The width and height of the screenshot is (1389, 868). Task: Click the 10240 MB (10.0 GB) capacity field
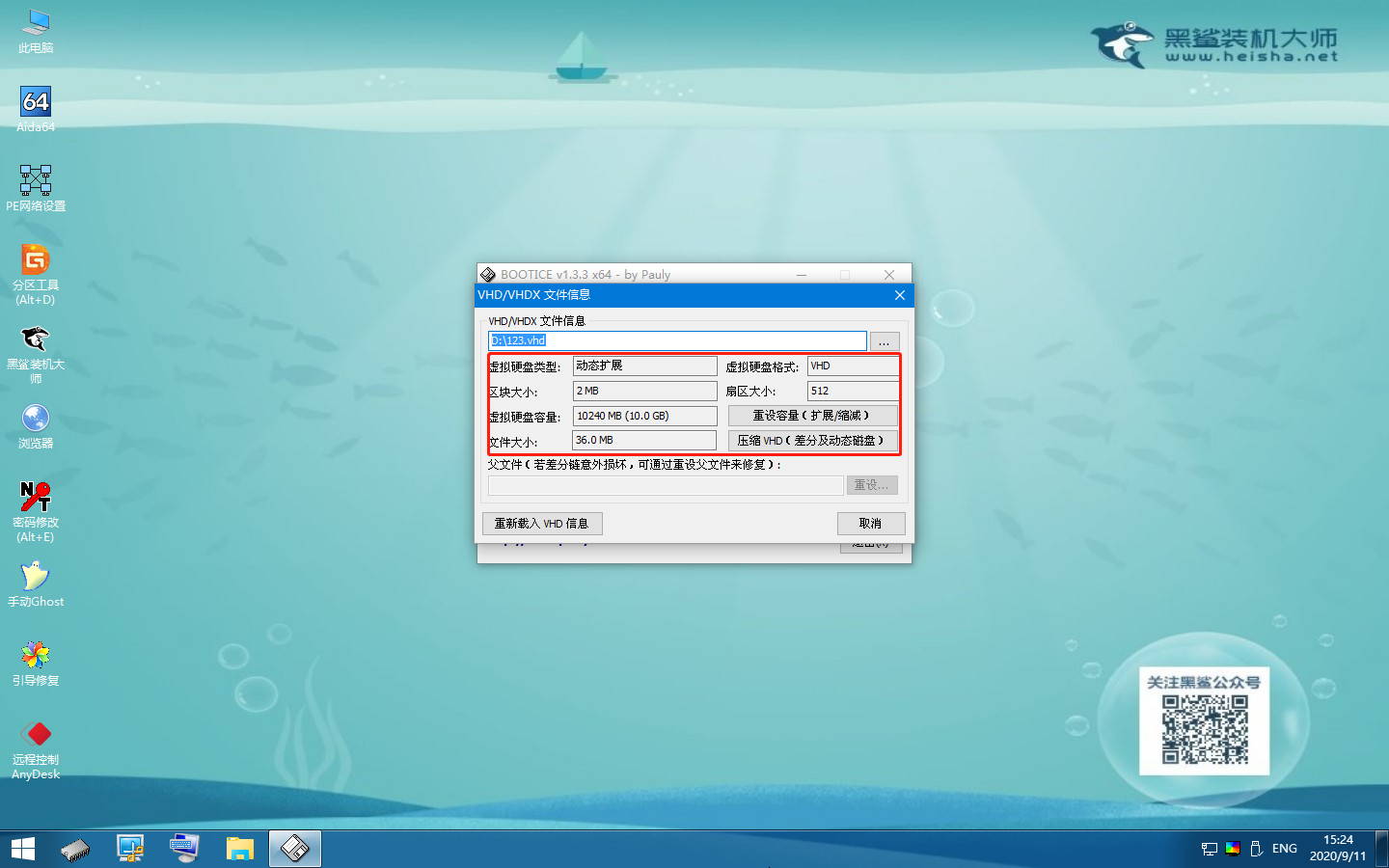click(644, 416)
